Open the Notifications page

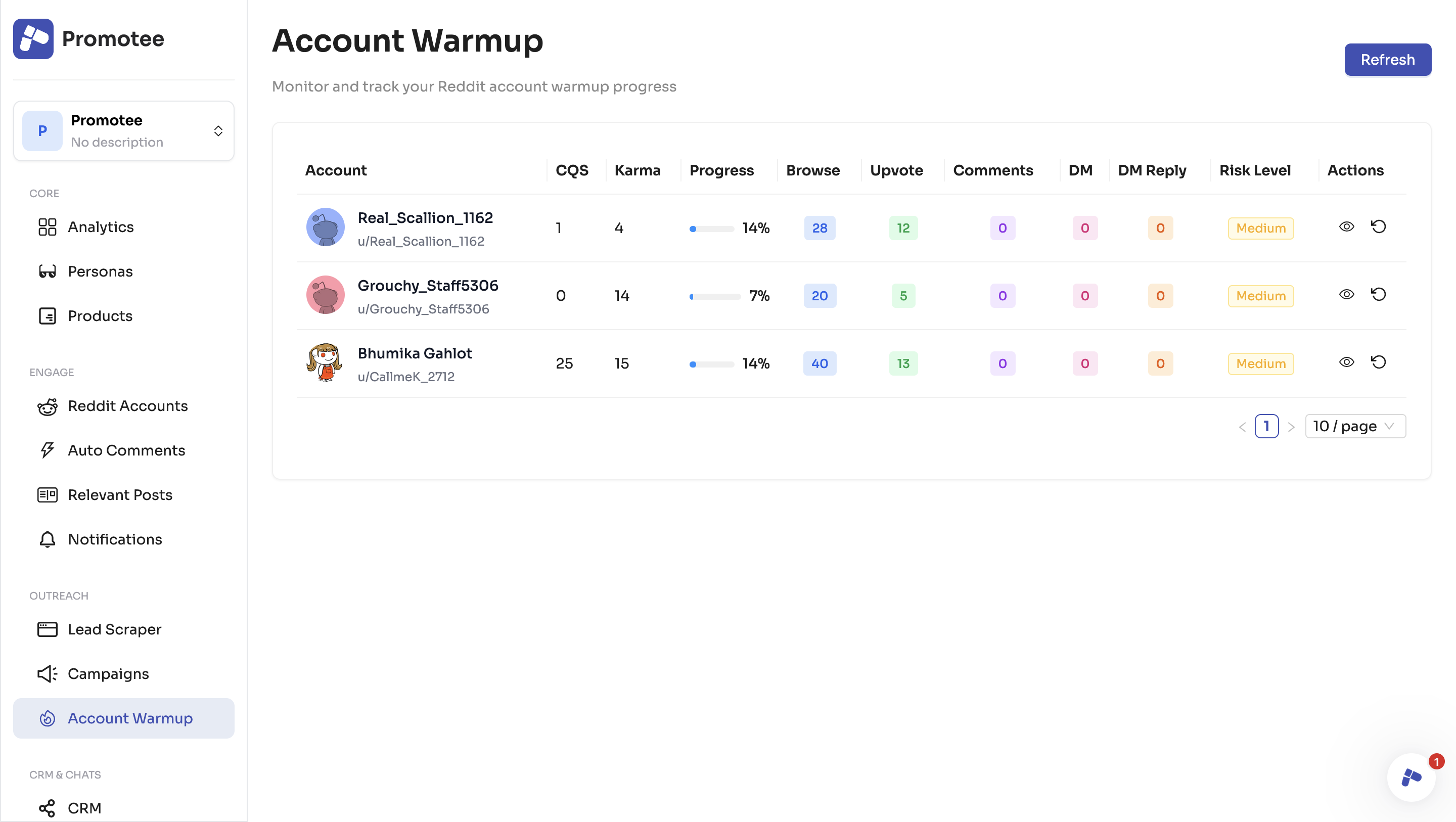(123, 540)
